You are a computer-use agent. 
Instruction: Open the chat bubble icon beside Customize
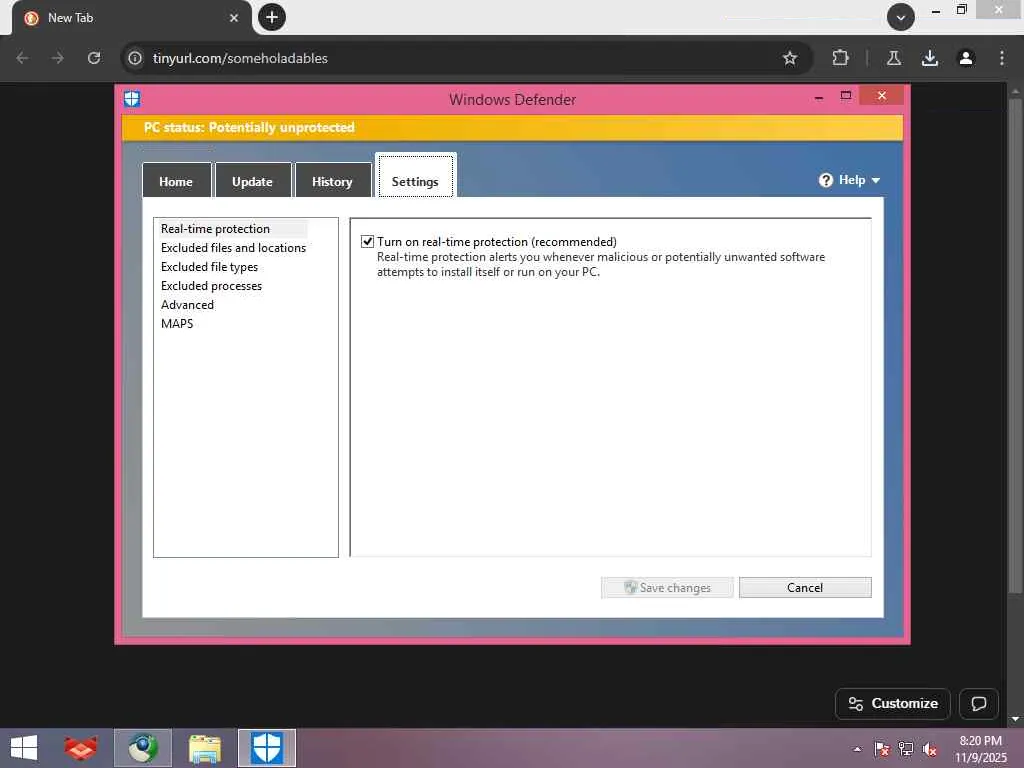[978, 703]
